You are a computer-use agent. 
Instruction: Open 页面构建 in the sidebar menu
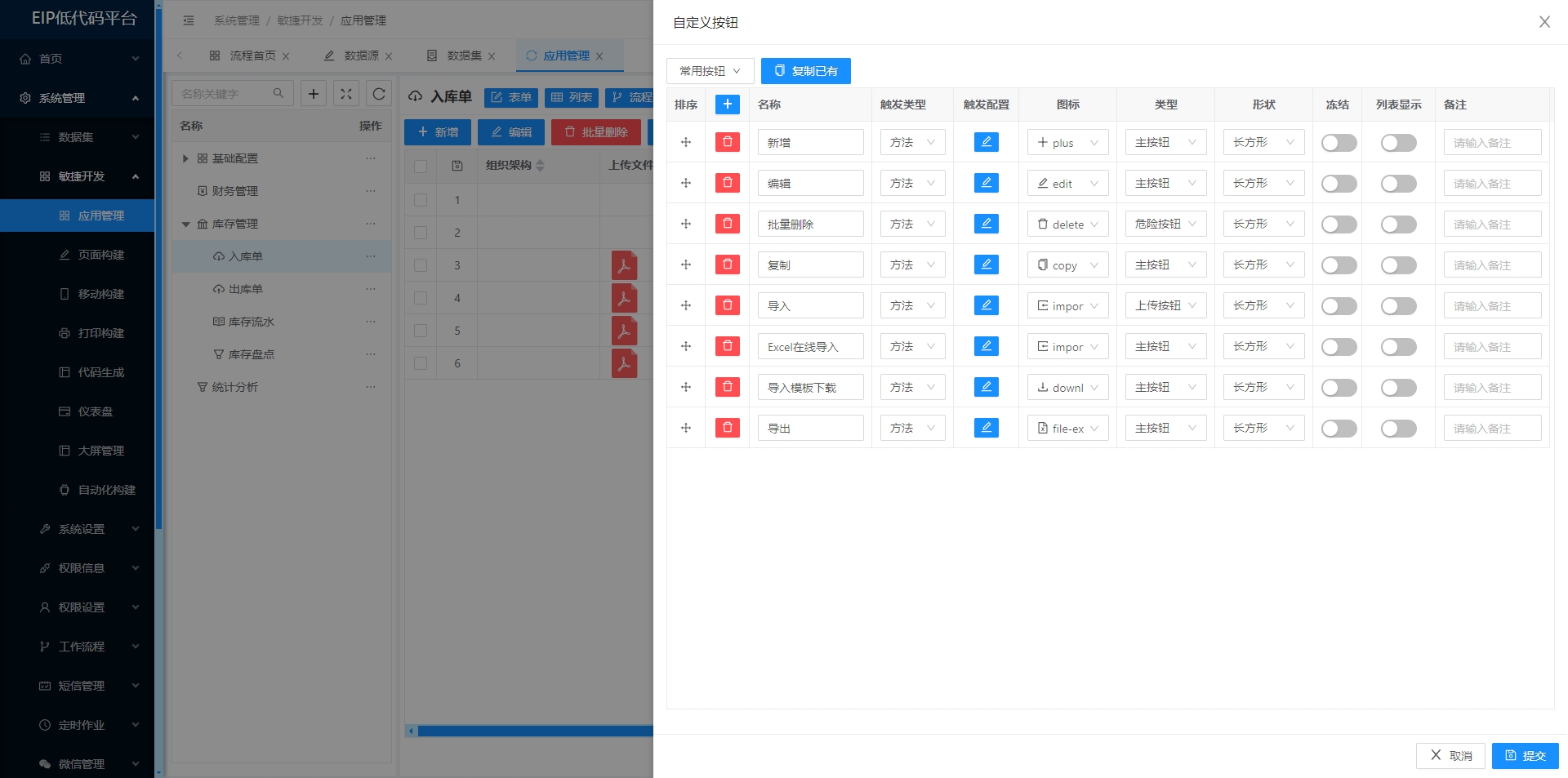click(100, 255)
